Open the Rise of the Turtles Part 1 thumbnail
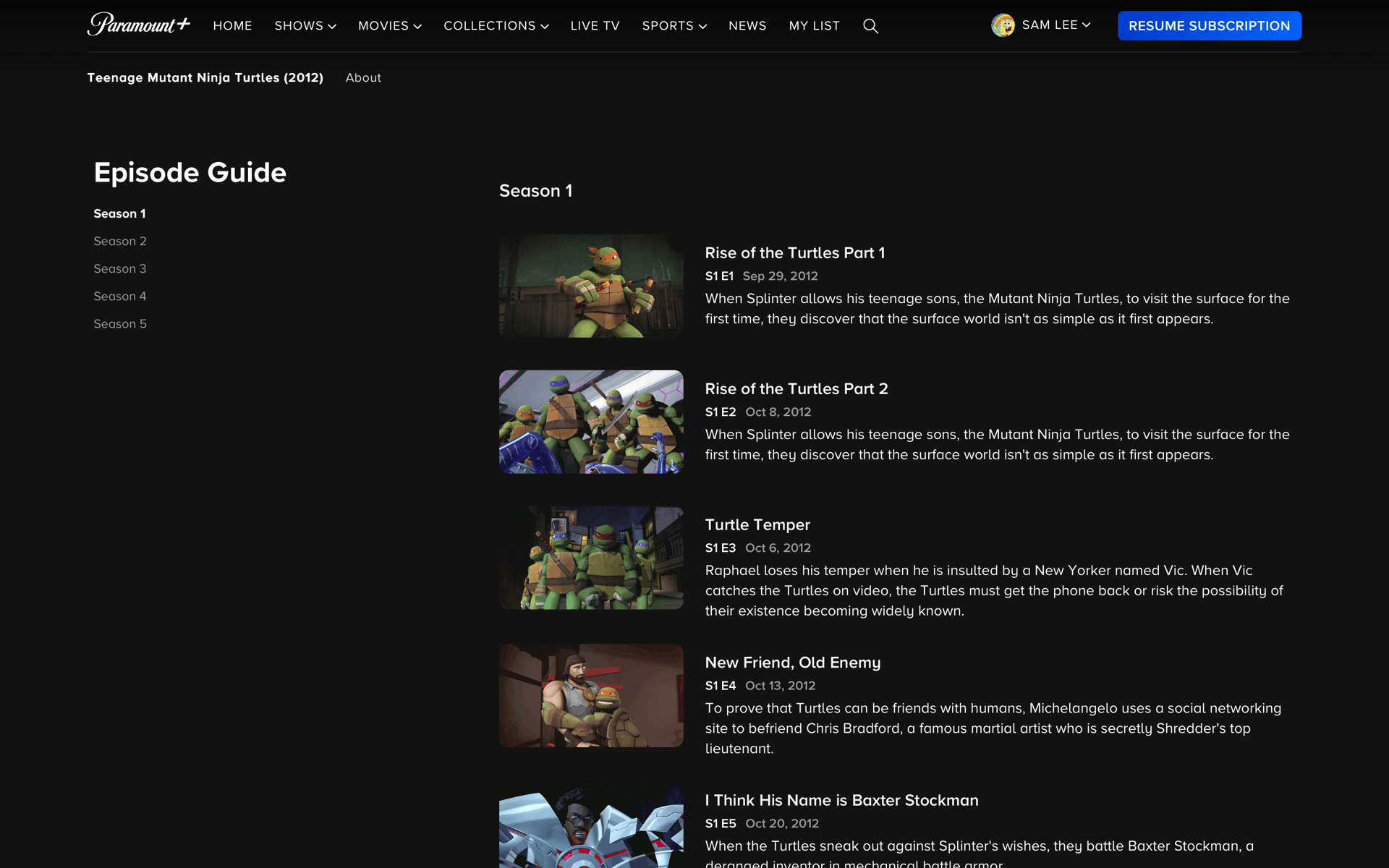Image resolution: width=1389 pixels, height=868 pixels. point(591,286)
